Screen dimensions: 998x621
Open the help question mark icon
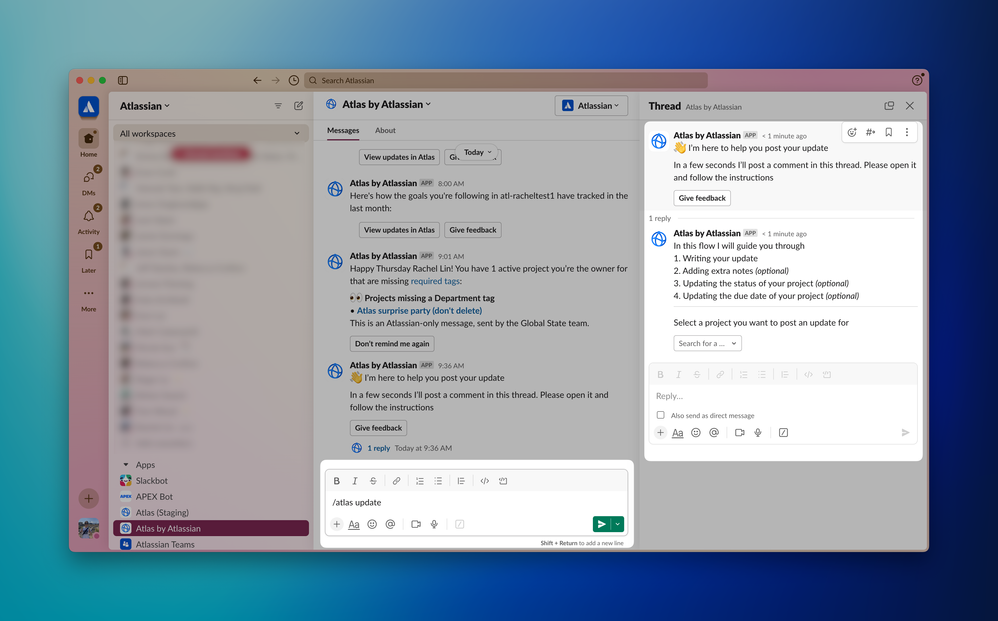coord(917,80)
